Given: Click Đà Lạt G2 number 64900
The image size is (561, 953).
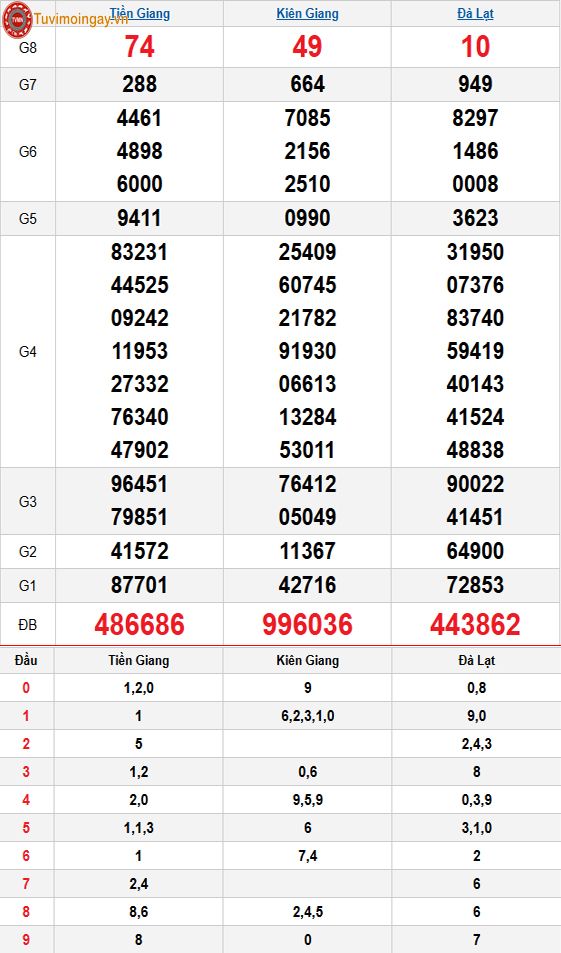Looking at the screenshot, I should [x=475, y=551].
